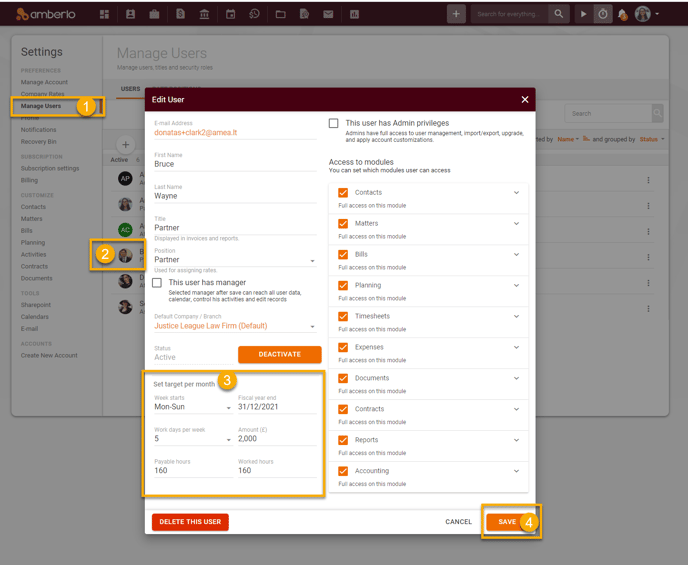
Task: Open the Week starts Mon-Sun dropdown
Action: 192,407
